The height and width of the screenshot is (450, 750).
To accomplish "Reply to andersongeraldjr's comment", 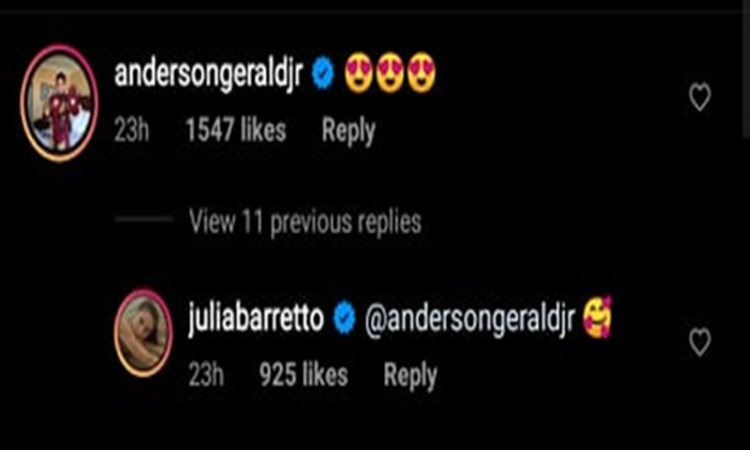I will click(x=348, y=131).
